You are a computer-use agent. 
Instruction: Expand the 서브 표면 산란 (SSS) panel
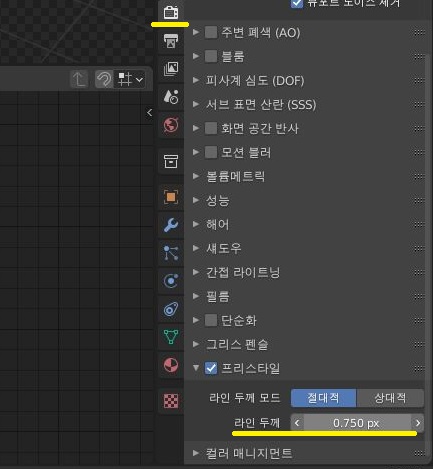[x=196, y=104]
